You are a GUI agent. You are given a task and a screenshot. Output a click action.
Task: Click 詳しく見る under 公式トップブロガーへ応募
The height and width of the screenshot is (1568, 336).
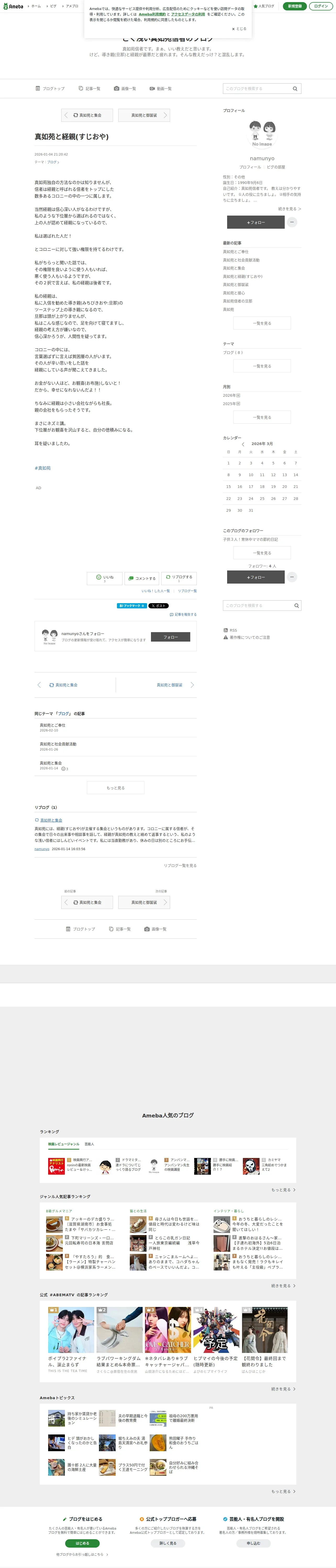pyautogui.click(x=168, y=1543)
